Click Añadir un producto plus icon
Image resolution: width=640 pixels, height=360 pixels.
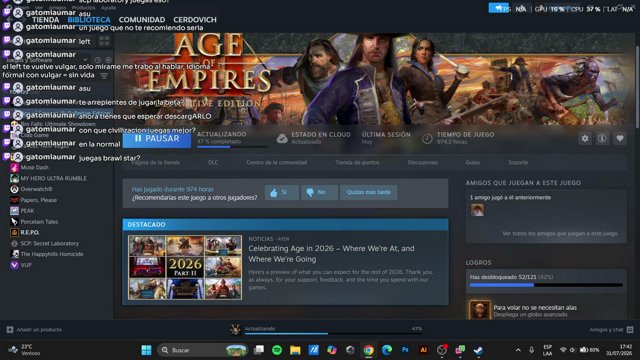point(10,329)
